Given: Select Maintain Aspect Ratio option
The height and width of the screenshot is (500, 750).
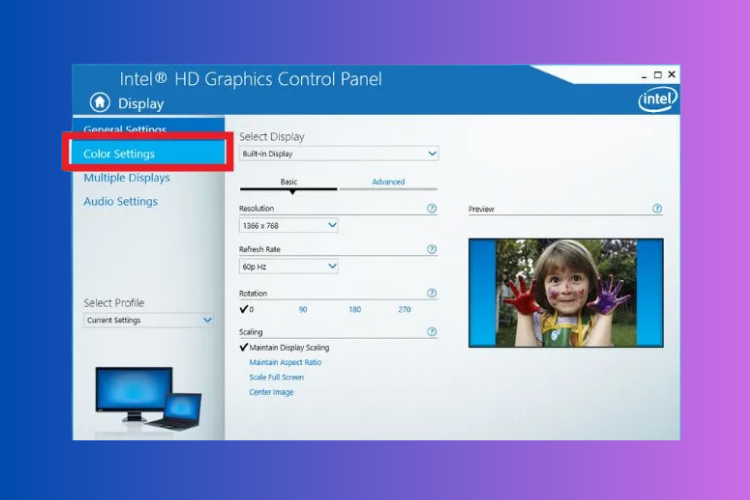Looking at the screenshot, I should pyautogui.click(x=285, y=362).
